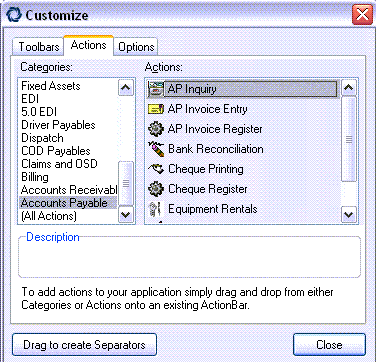376x362 pixels.
Task: Select the Fixed Assets category
Action: (x=51, y=86)
